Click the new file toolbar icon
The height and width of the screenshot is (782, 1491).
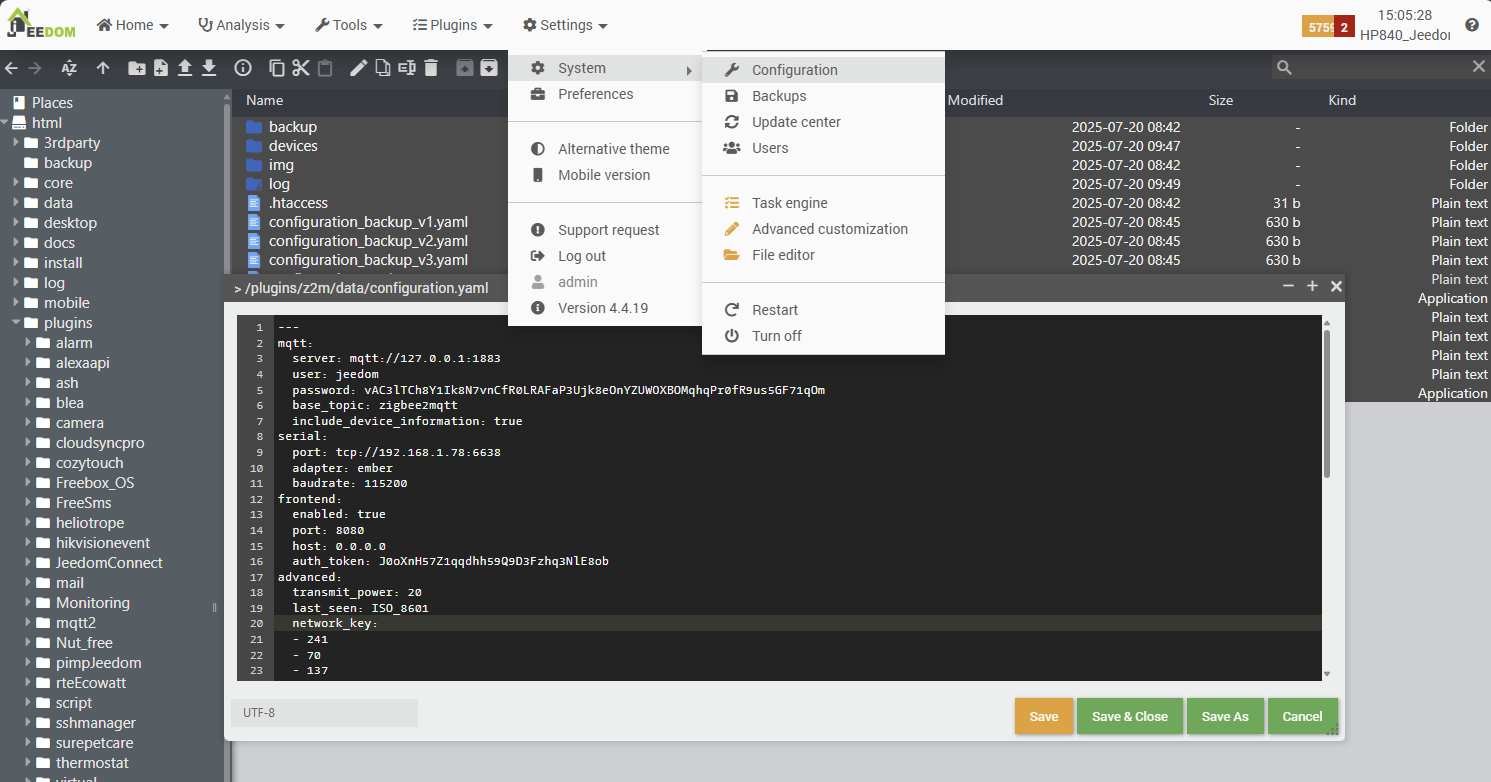[x=161, y=68]
